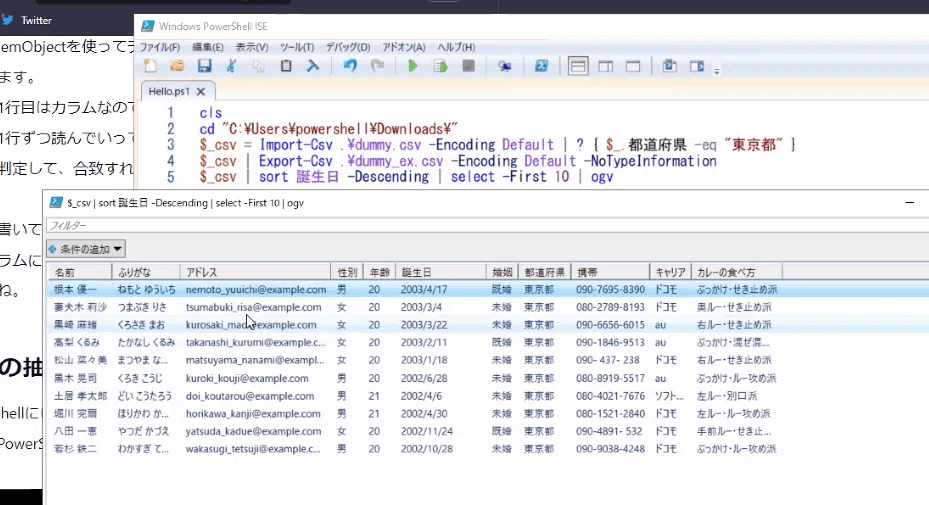This screenshot has width=929, height=505.
Task: Click tsumabuki_risa@example.com address cell
Action: click(254, 307)
